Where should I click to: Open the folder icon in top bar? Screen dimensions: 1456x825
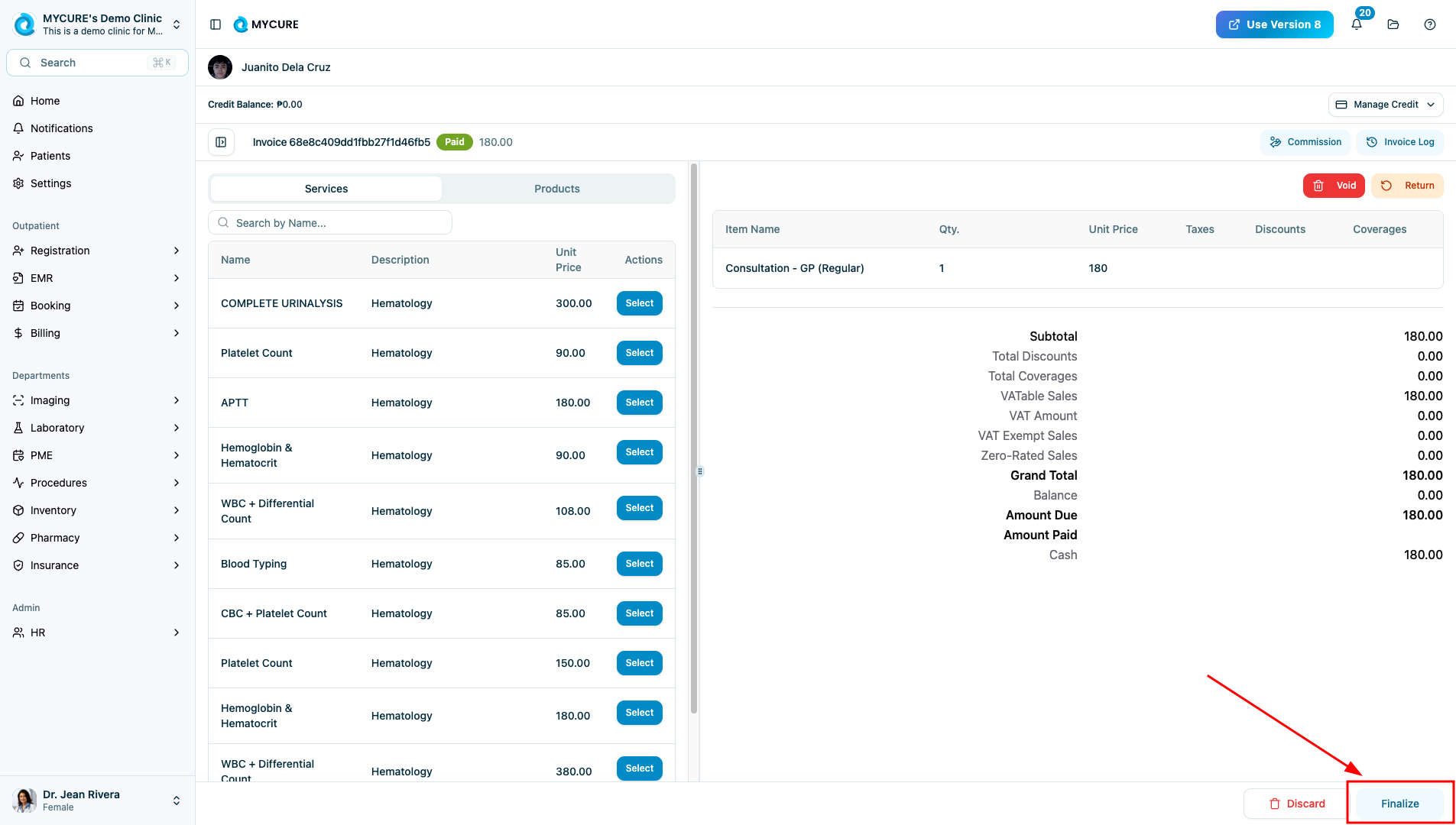[1393, 24]
